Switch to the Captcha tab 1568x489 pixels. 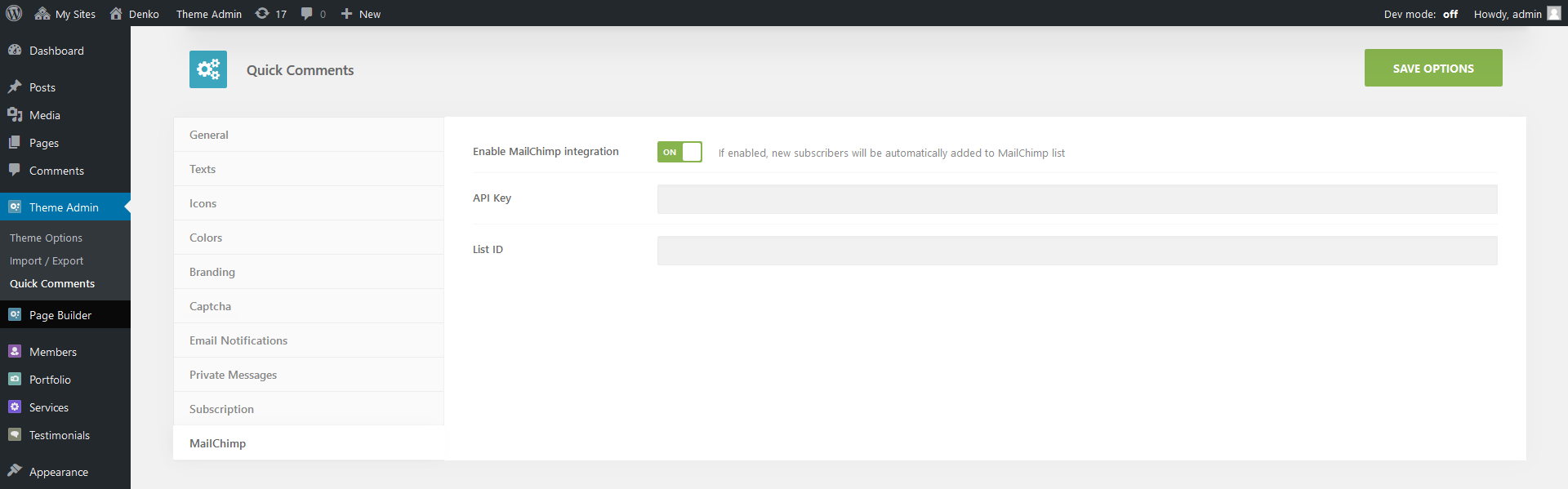tap(309, 306)
